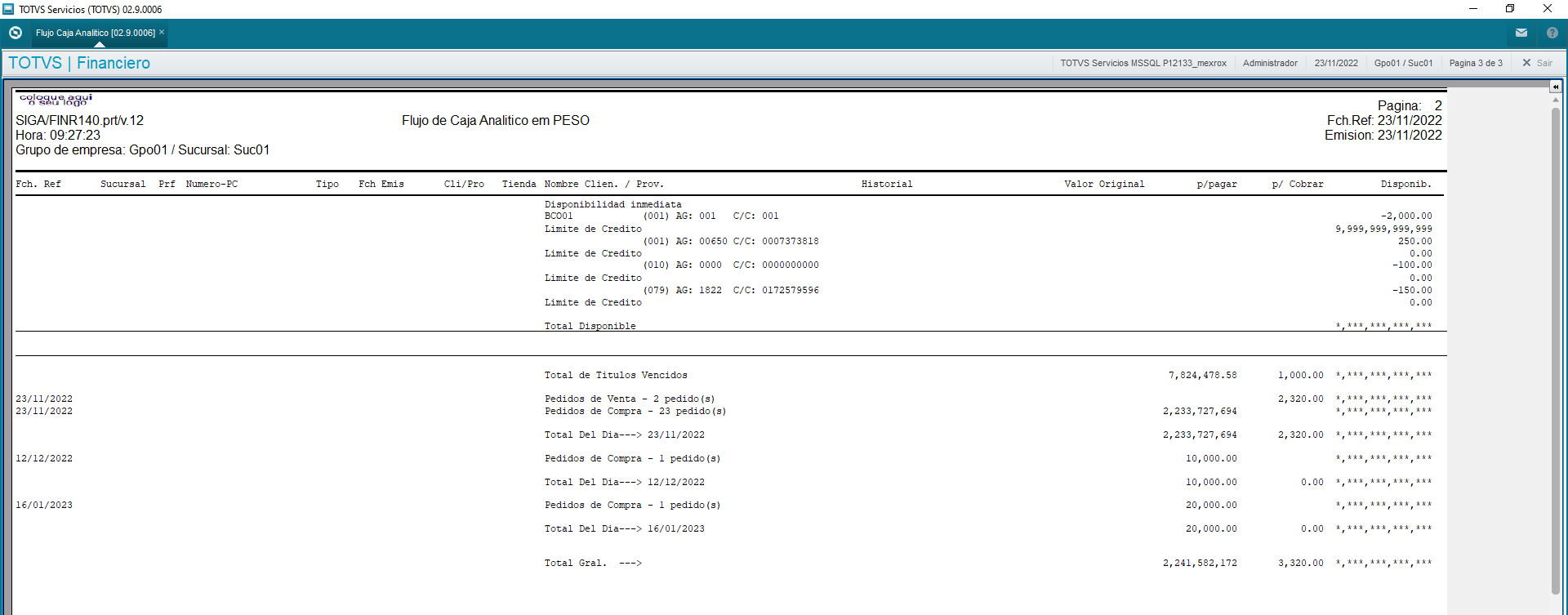This screenshot has width=1568, height=615.
Task: Click the value 7,824,478.58
Action: [1202, 375]
